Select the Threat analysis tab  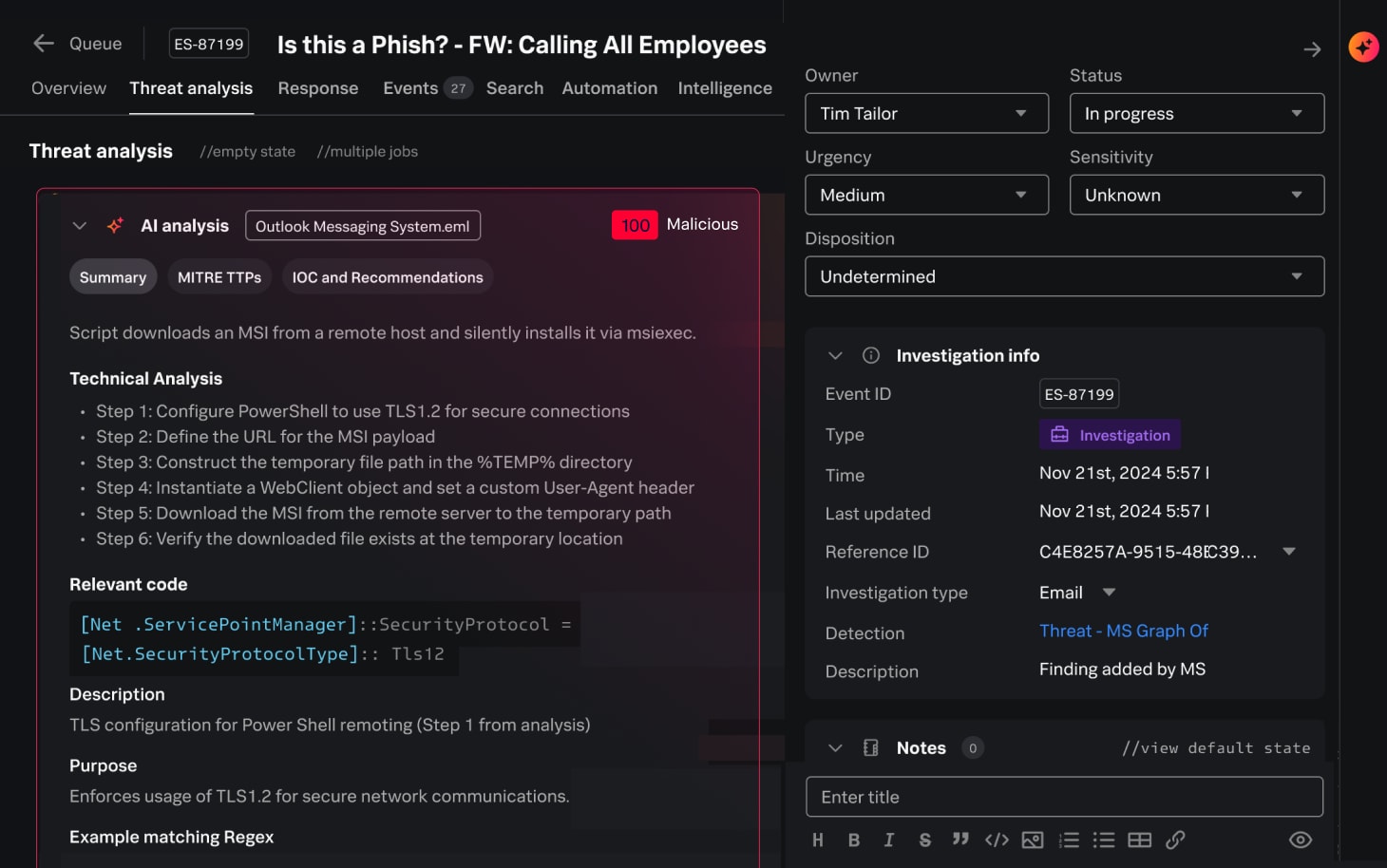[x=191, y=88]
